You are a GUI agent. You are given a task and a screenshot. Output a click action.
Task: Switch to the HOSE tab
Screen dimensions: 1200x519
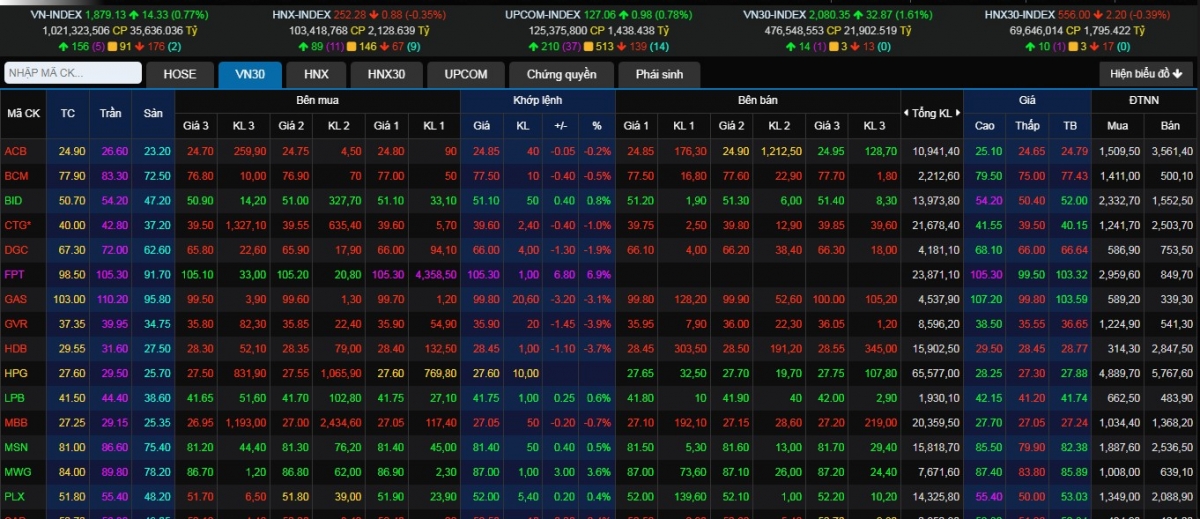click(x=180, y=74)
